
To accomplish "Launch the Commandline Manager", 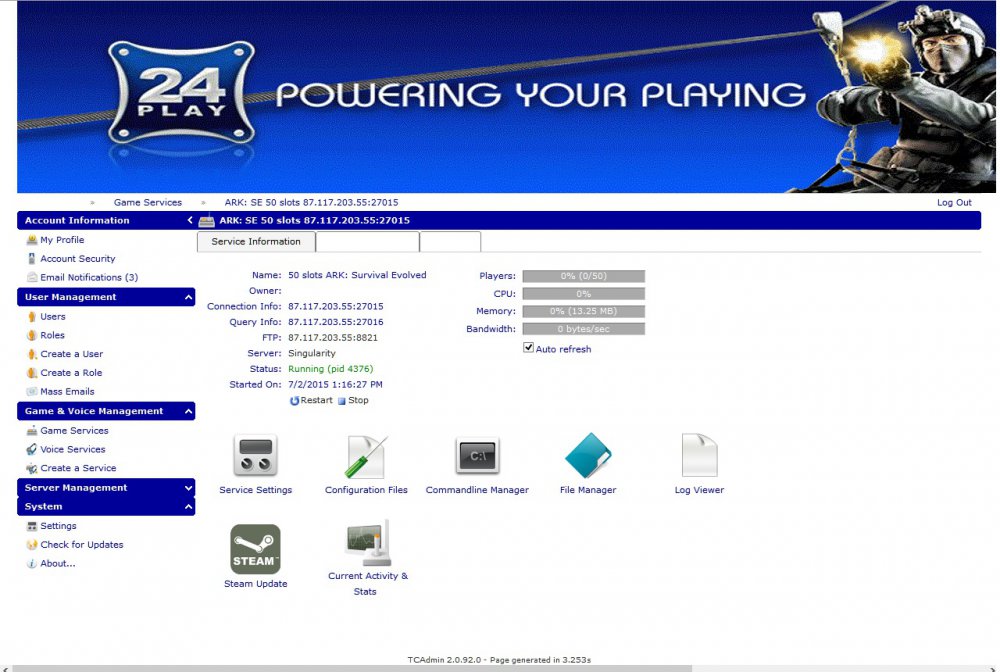I will (x=477, y=462).
